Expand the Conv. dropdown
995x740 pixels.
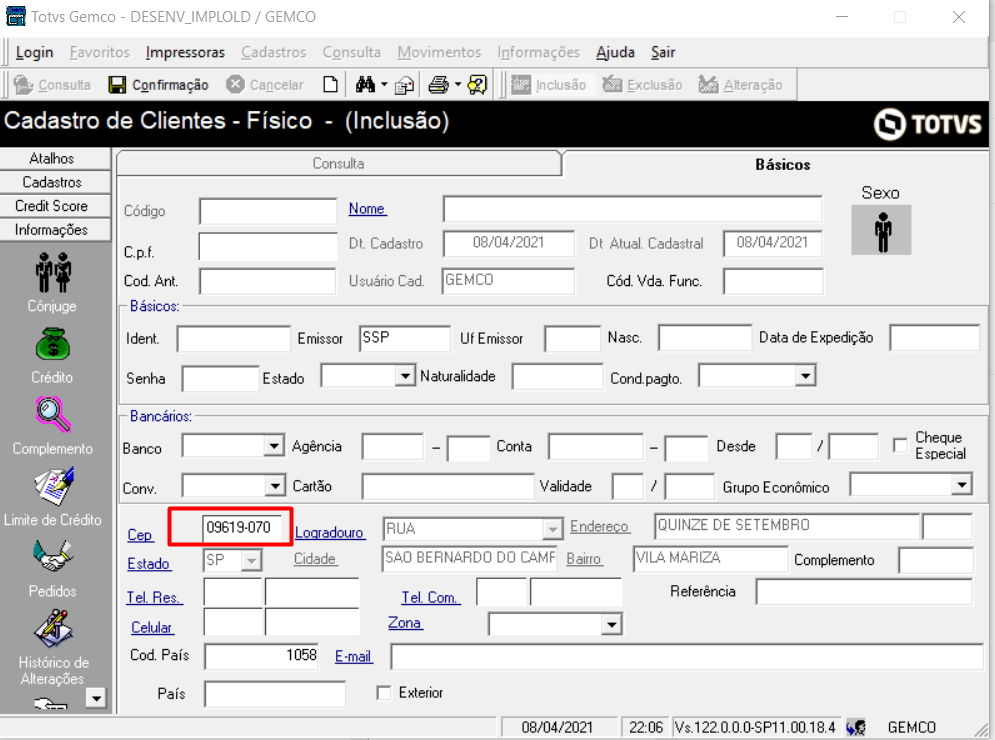(x=274, y=487)
